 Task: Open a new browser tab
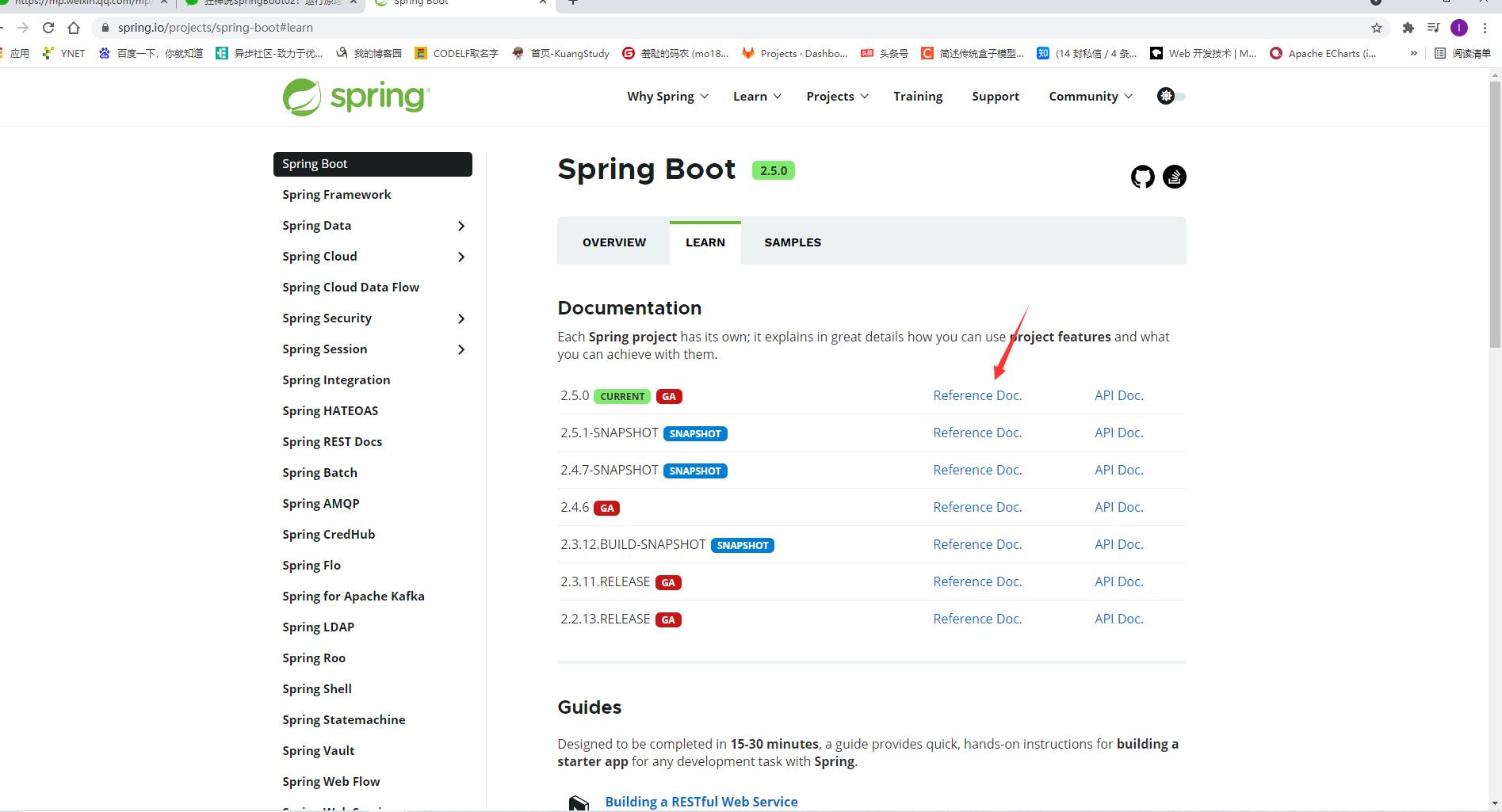click(x=573, y=2)
